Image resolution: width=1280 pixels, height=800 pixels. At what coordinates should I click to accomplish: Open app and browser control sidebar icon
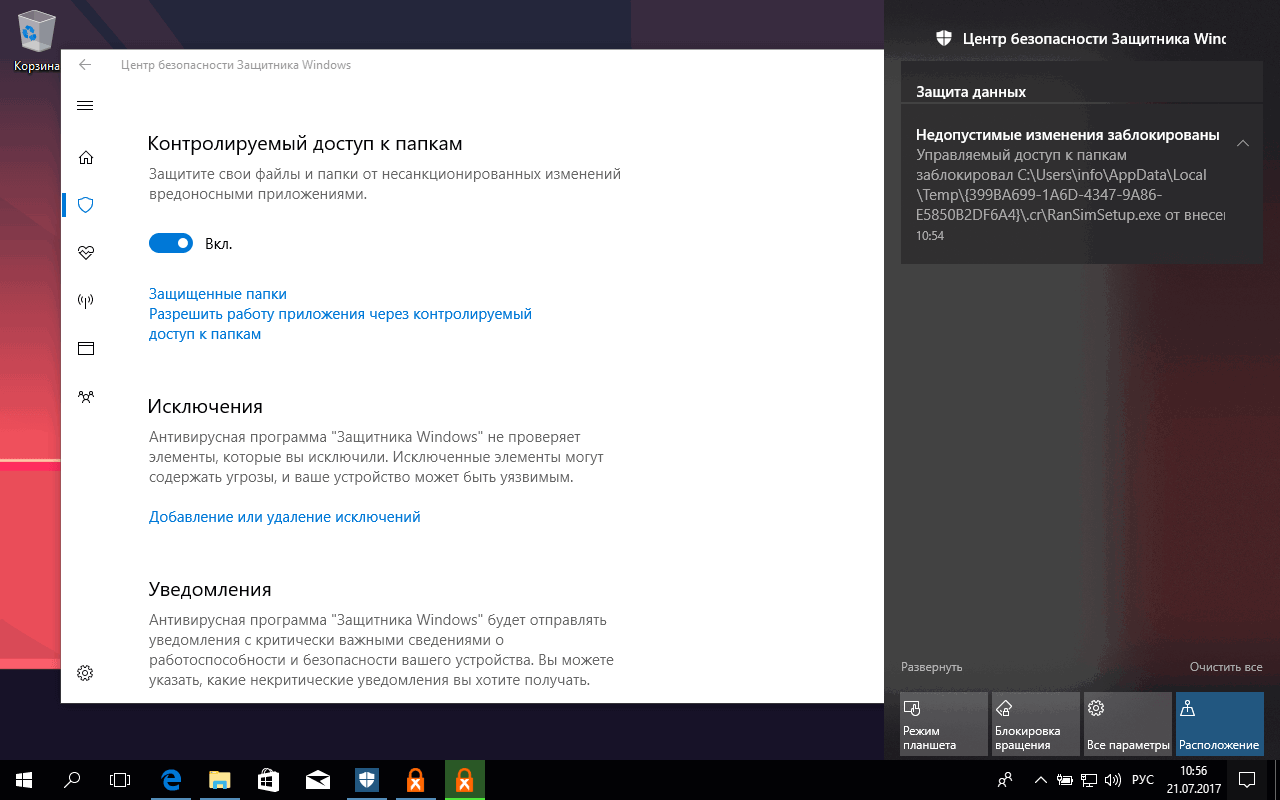pyautogui.click(x=85, y=349)
